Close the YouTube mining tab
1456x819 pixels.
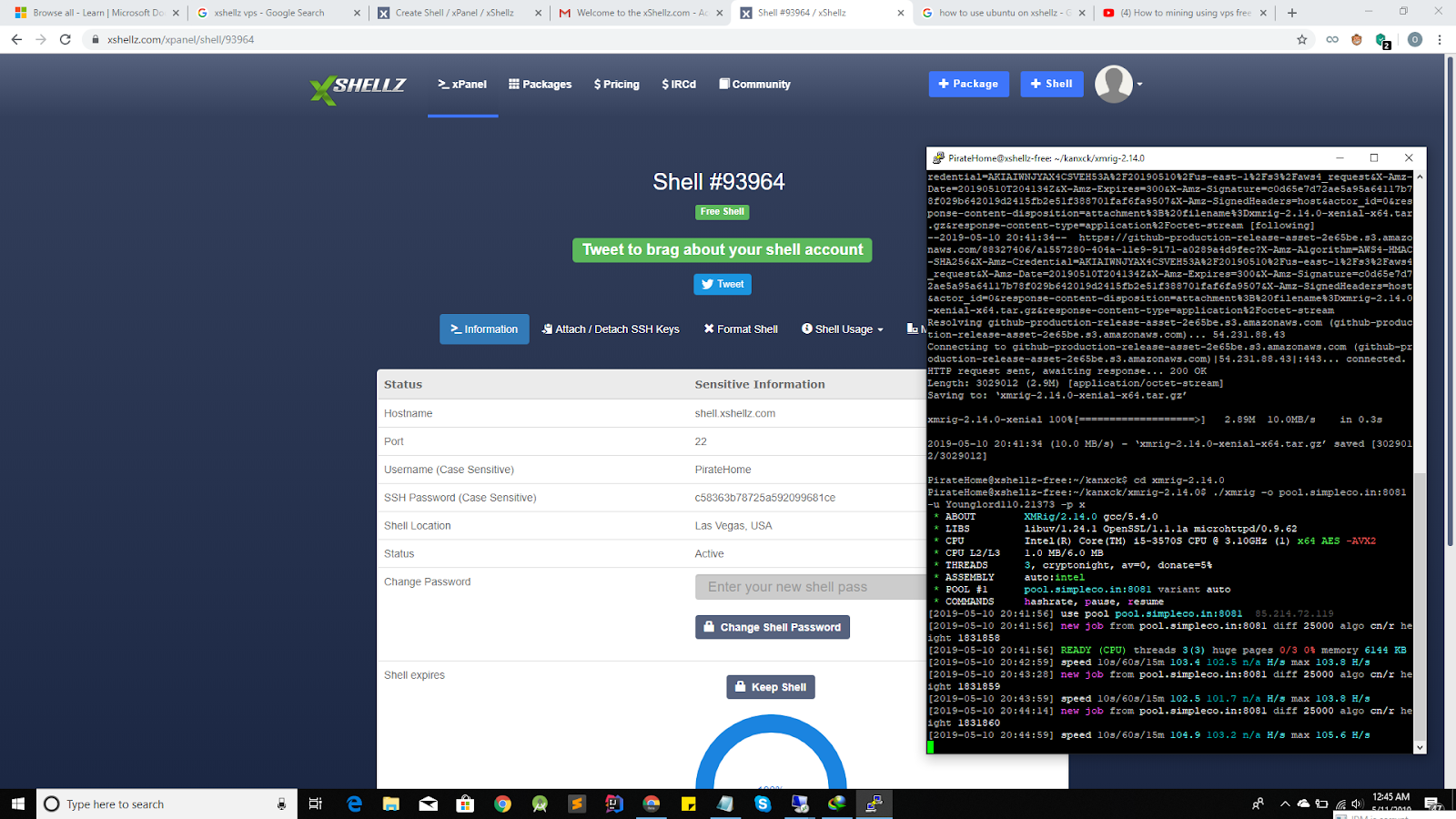tap(1263, 13)
